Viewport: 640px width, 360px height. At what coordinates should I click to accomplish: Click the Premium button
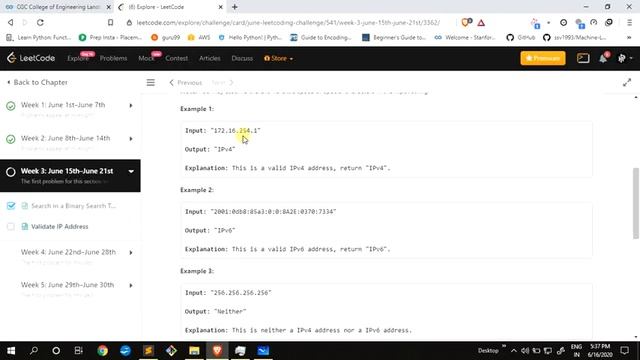[x=543, y=58]
